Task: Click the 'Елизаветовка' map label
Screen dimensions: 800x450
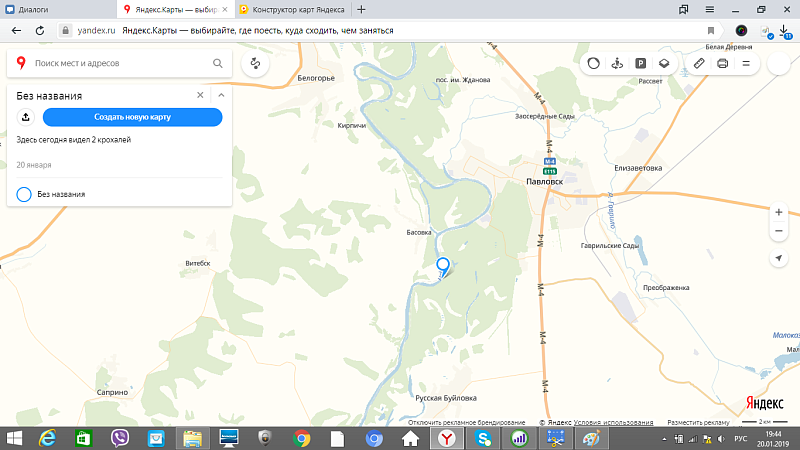Action: click(638, 168)
